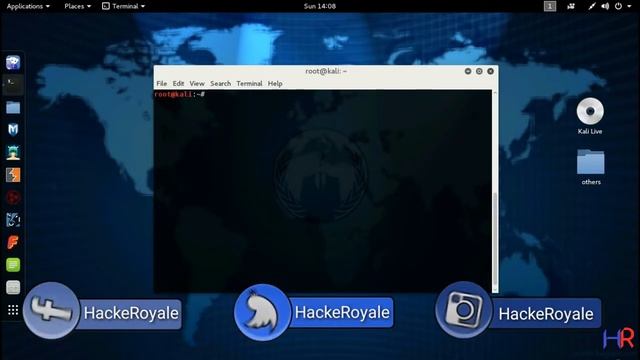Image resolution: width=640 pixels, height=360 pixels.
Task: Launch Faraday orange F icon in dock
Action: click(x=13, y=242)
